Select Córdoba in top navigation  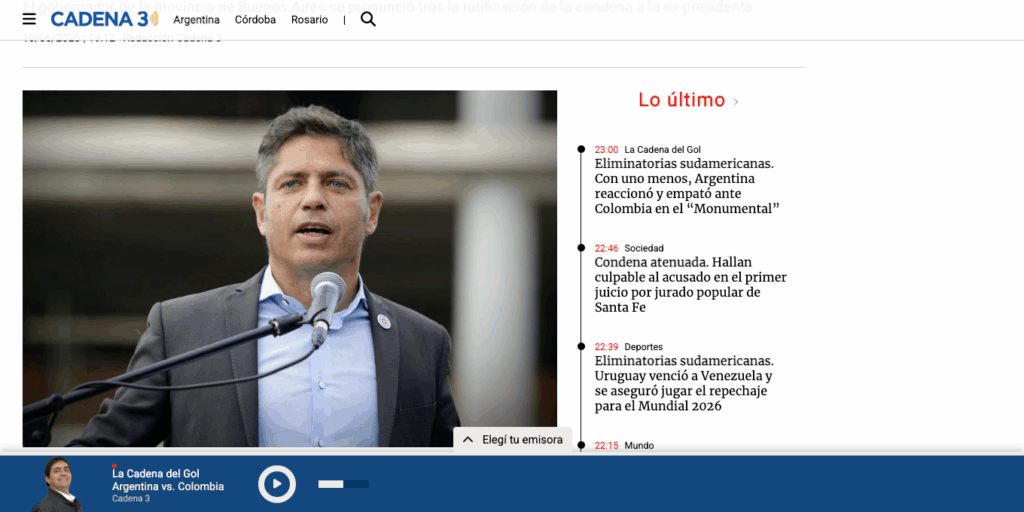pos(255,20)
